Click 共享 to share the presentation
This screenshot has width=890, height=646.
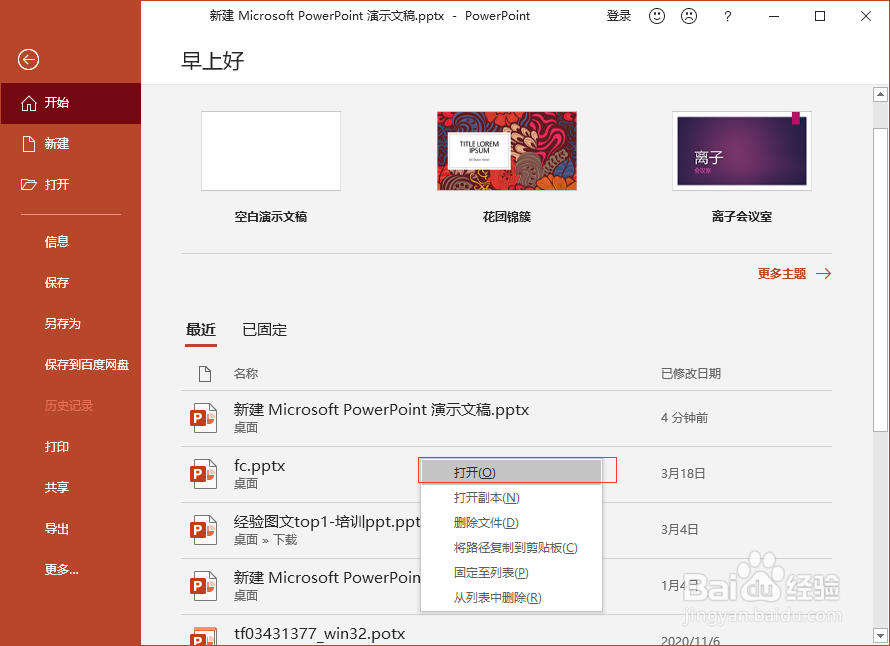coord(57,487)
